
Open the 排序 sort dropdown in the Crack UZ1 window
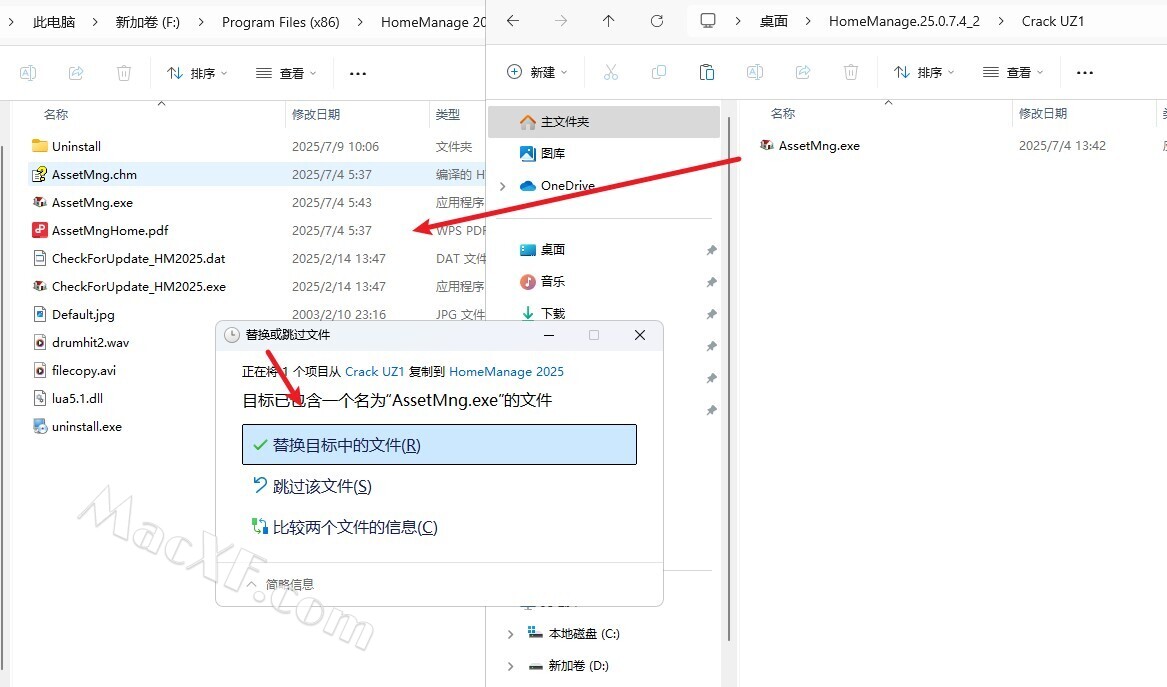(924, 72)
